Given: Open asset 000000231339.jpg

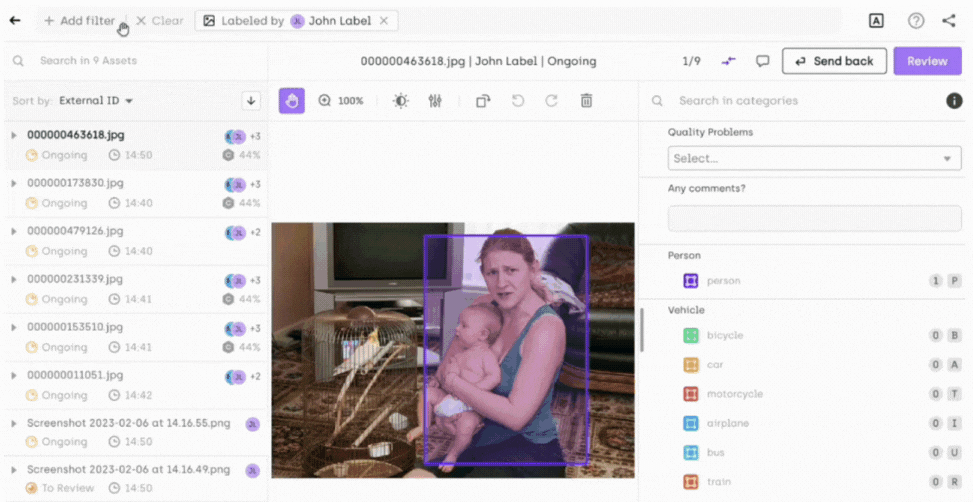Looking at the screenshot, I should pos(75,279).
